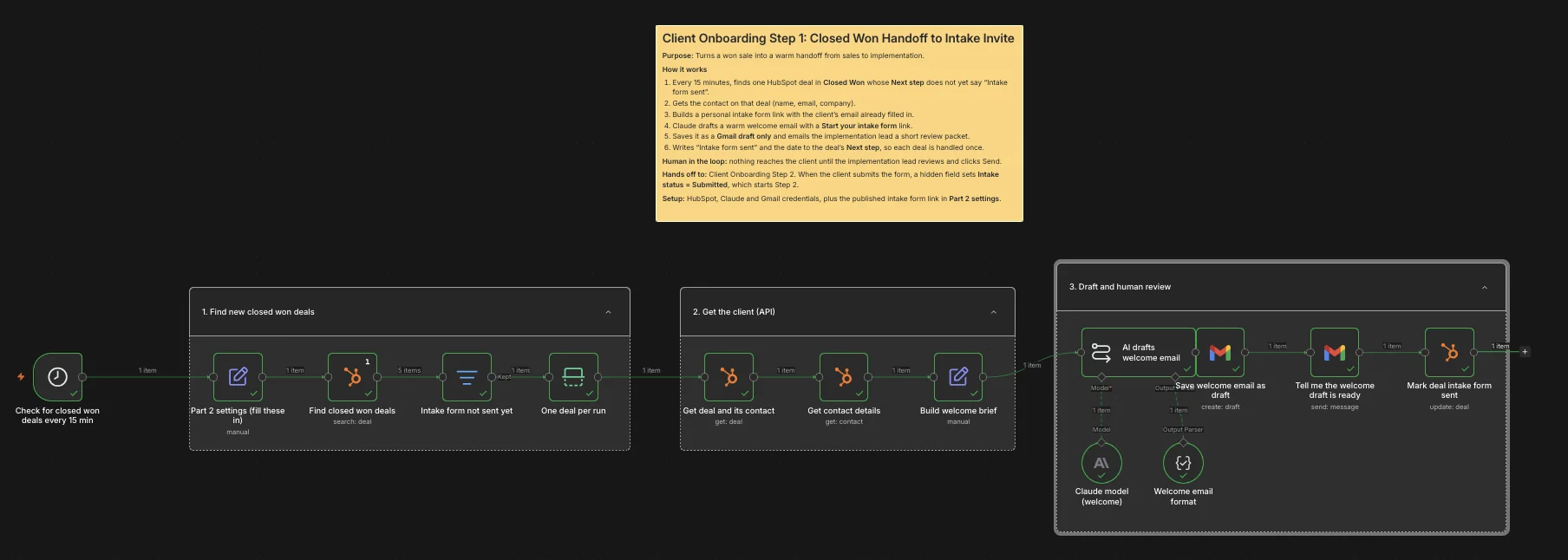The height and width of the screenshot is (560, 1568).
Task: Collapse the 1. Find new closed won deals group
Action: pos(608,312)
